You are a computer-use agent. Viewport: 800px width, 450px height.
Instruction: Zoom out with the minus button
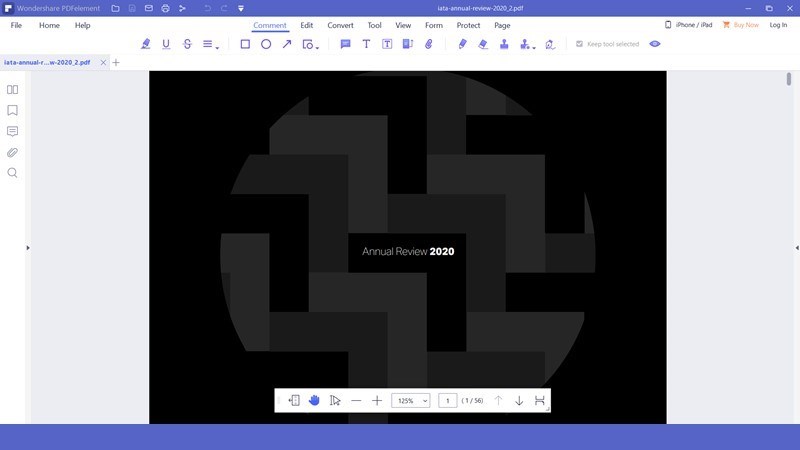pos(356,401)
